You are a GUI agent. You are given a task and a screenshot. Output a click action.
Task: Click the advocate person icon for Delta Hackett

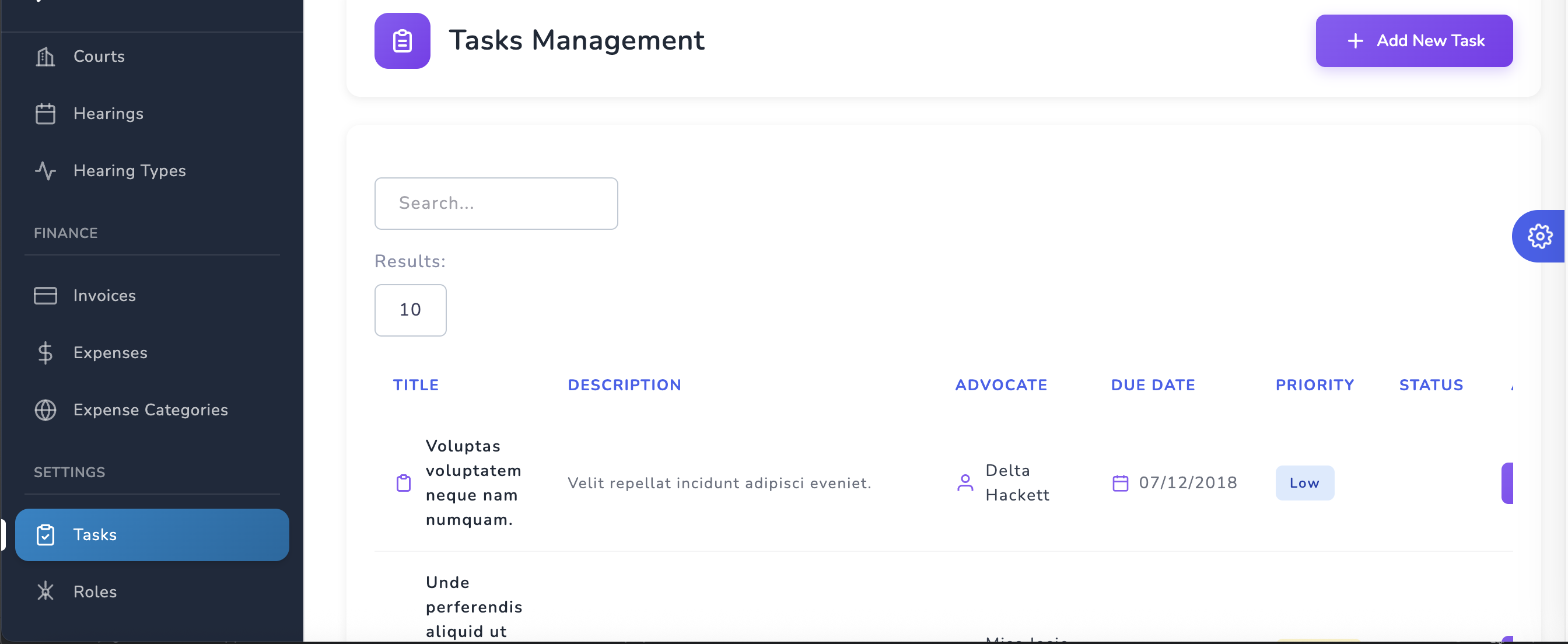[x=964, y=482]
